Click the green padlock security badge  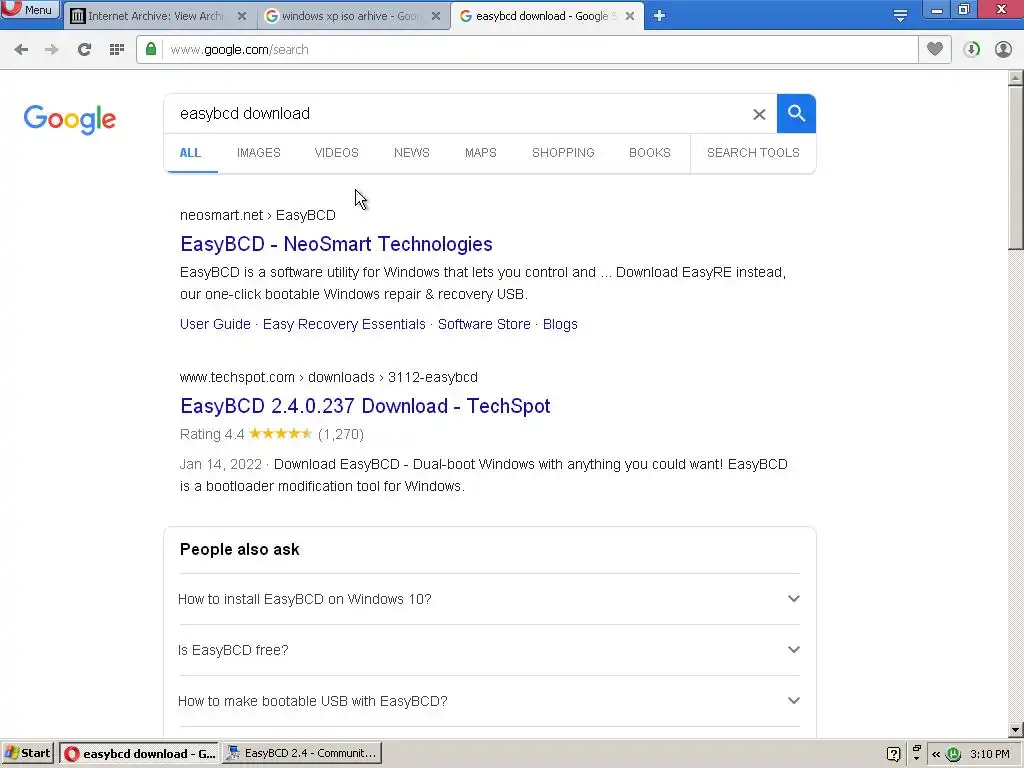151,50
